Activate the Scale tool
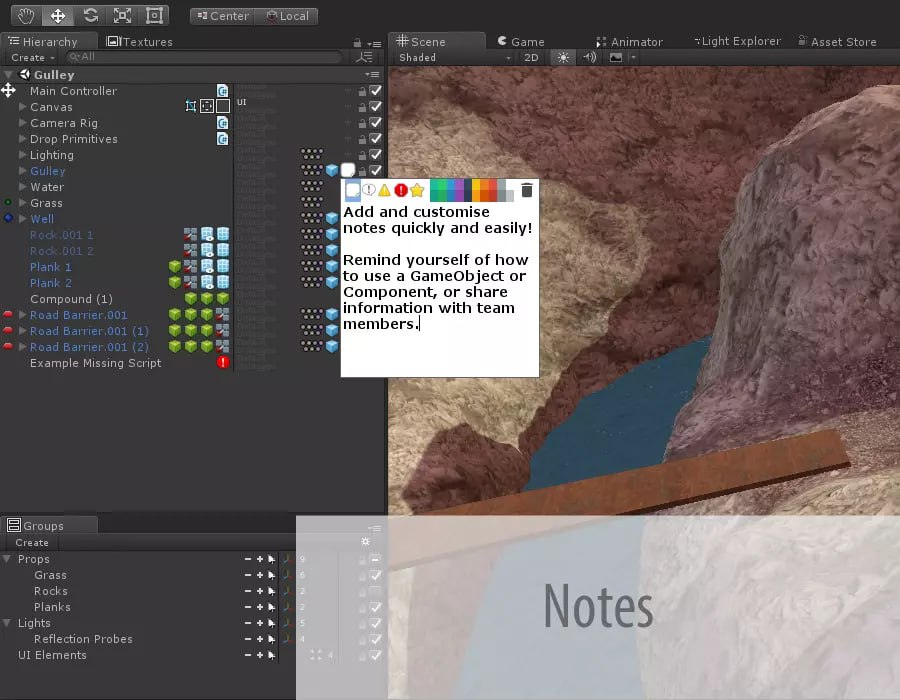Viewport: 900px width, 700px height. click(121, 16)
